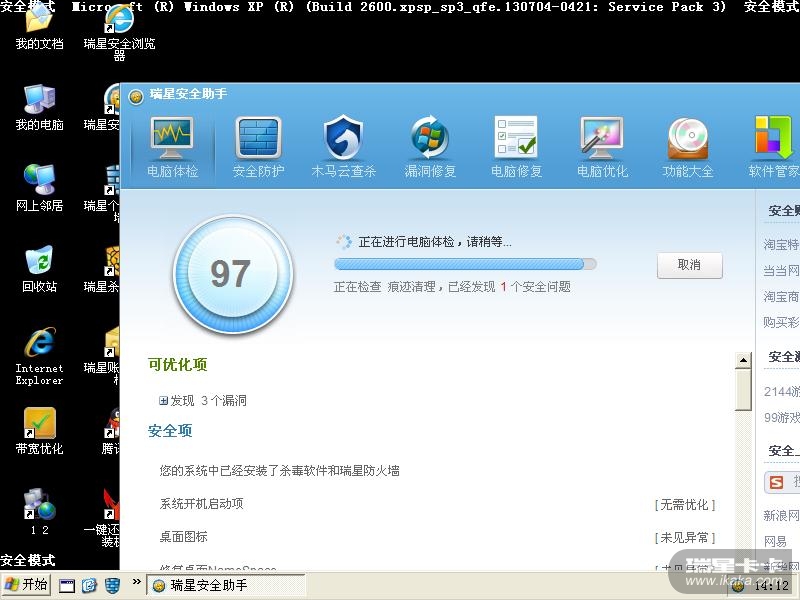Select the 桌面图标 row

click(x=437, y=537)
